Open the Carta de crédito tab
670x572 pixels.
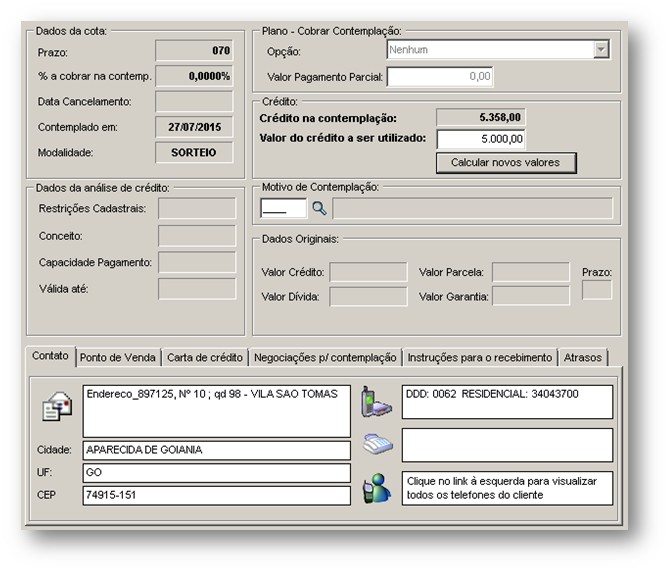coord(205,358)
